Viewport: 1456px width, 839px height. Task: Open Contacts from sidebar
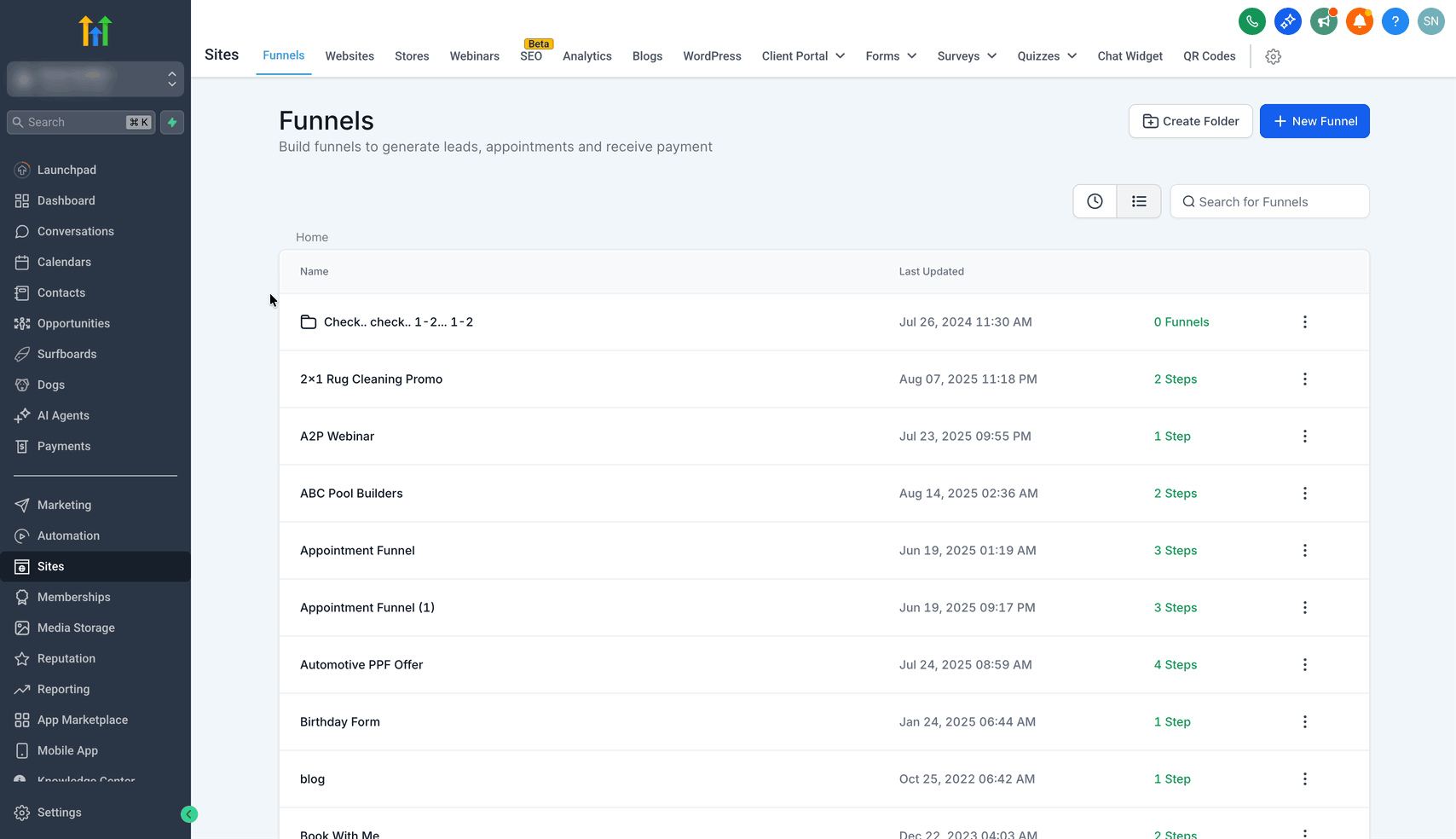(x=95, y=292)
